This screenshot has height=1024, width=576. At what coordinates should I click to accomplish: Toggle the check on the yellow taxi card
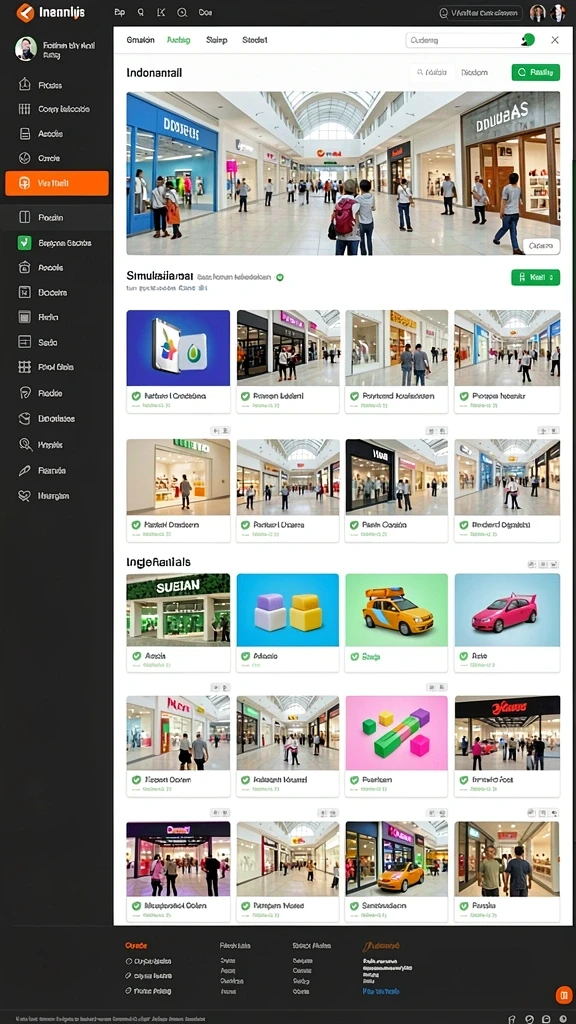(355, 656)
